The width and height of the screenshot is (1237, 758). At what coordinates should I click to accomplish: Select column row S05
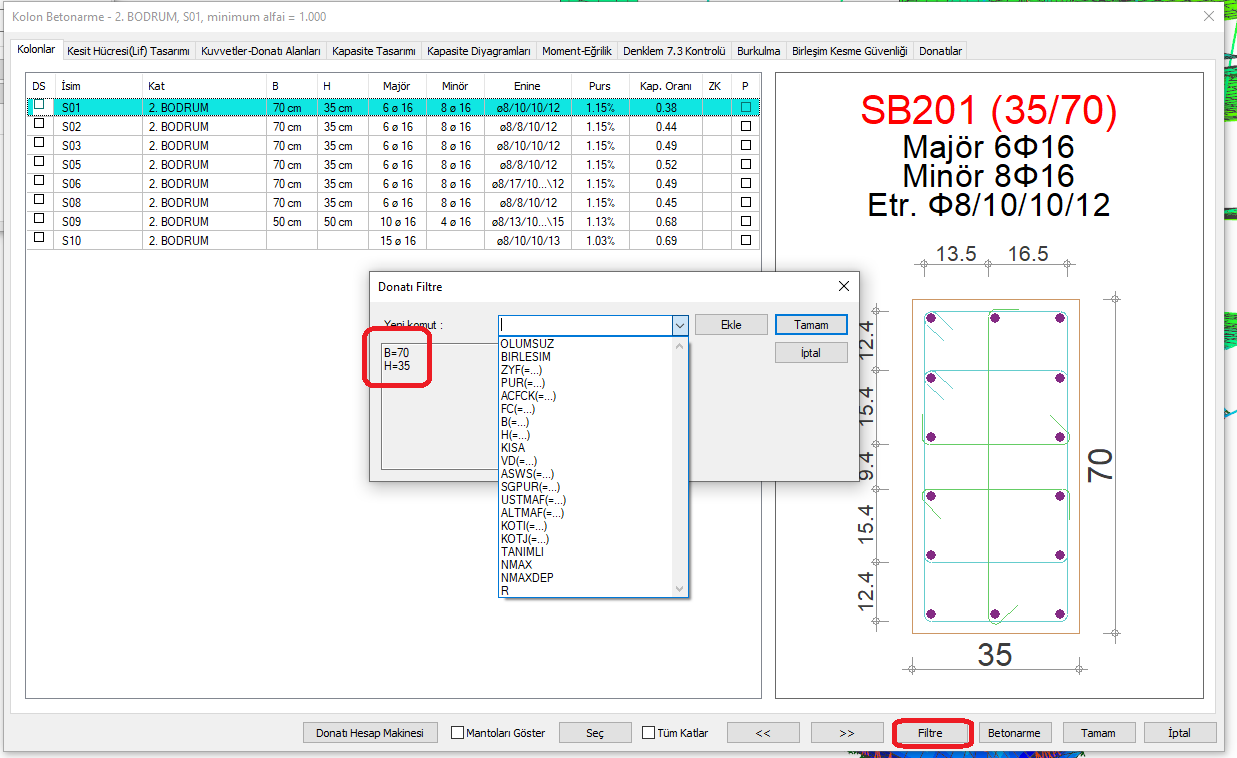pos(393,165)
